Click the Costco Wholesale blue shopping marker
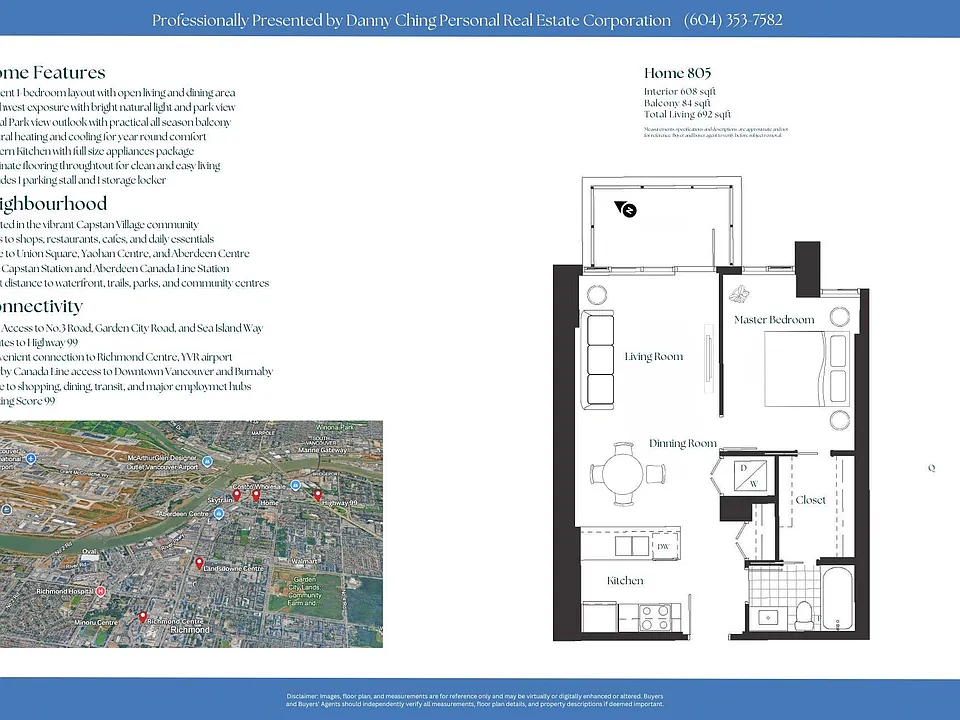Viewport: 960px width, 720px height. (x=295, y=485)
